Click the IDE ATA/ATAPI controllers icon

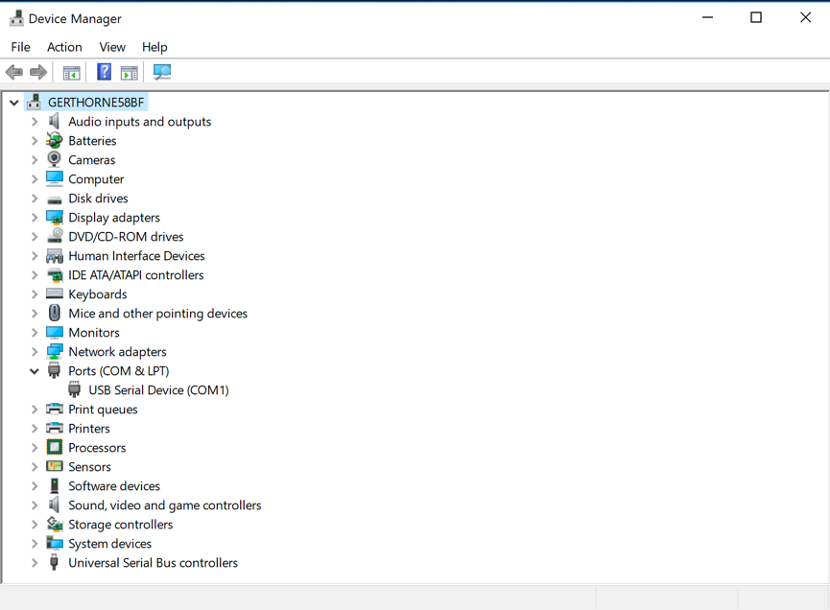click(55, 275)
